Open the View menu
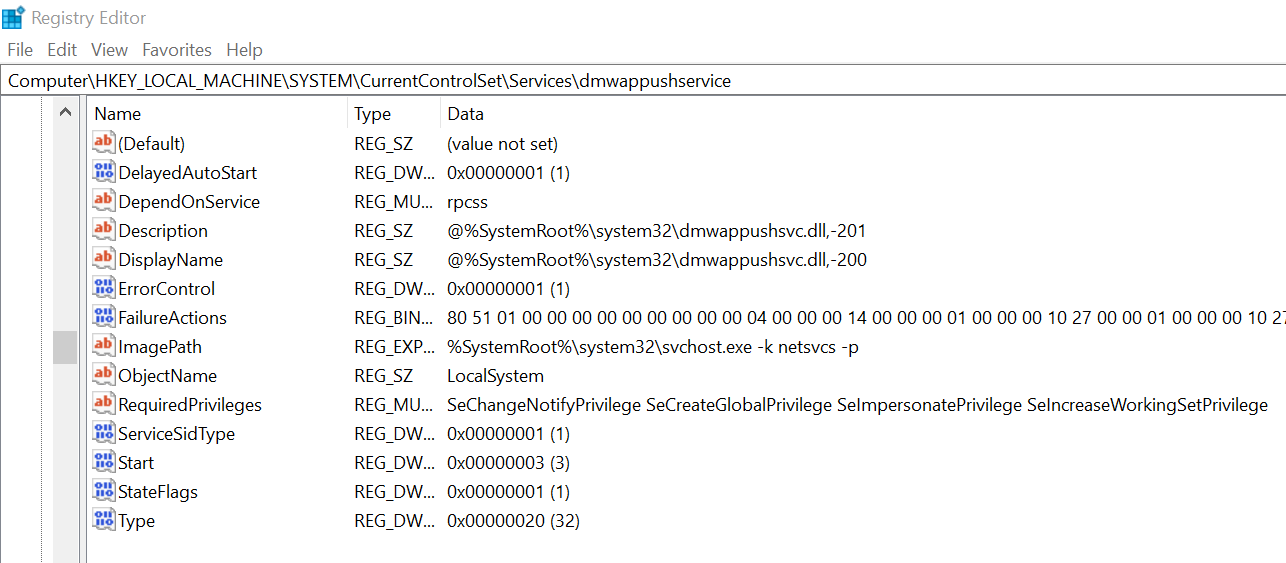 pyautogui.click(x=109, y=50)
